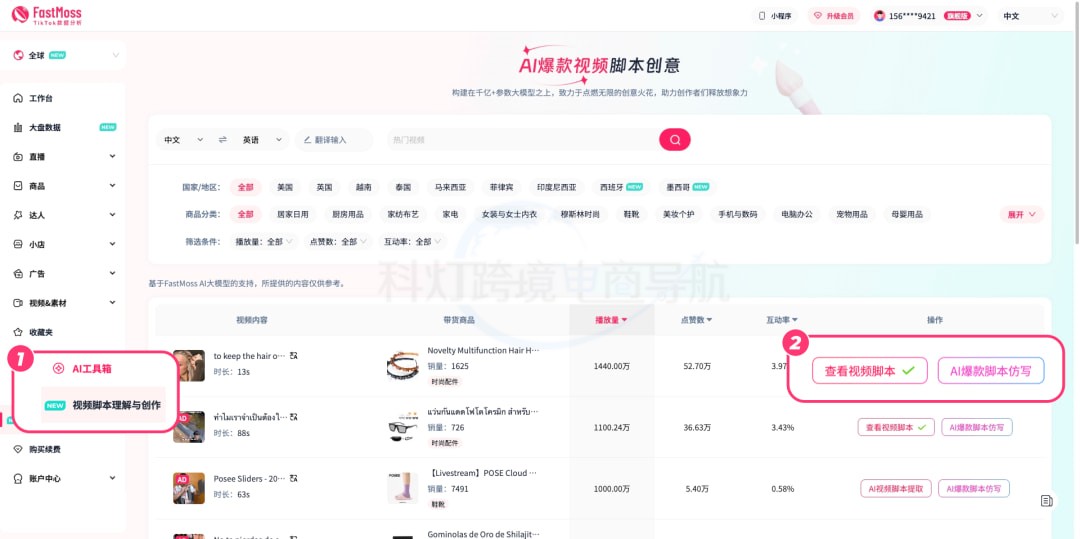Open the account 156****9421 menu
Image resolution: width=1080 pixels, height=539 pixels.
928,16
